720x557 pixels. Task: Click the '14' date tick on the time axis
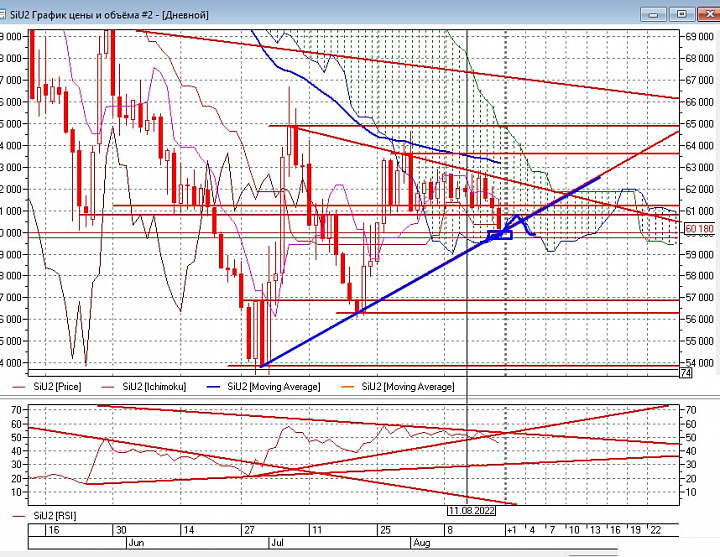[x=189, y=530]
